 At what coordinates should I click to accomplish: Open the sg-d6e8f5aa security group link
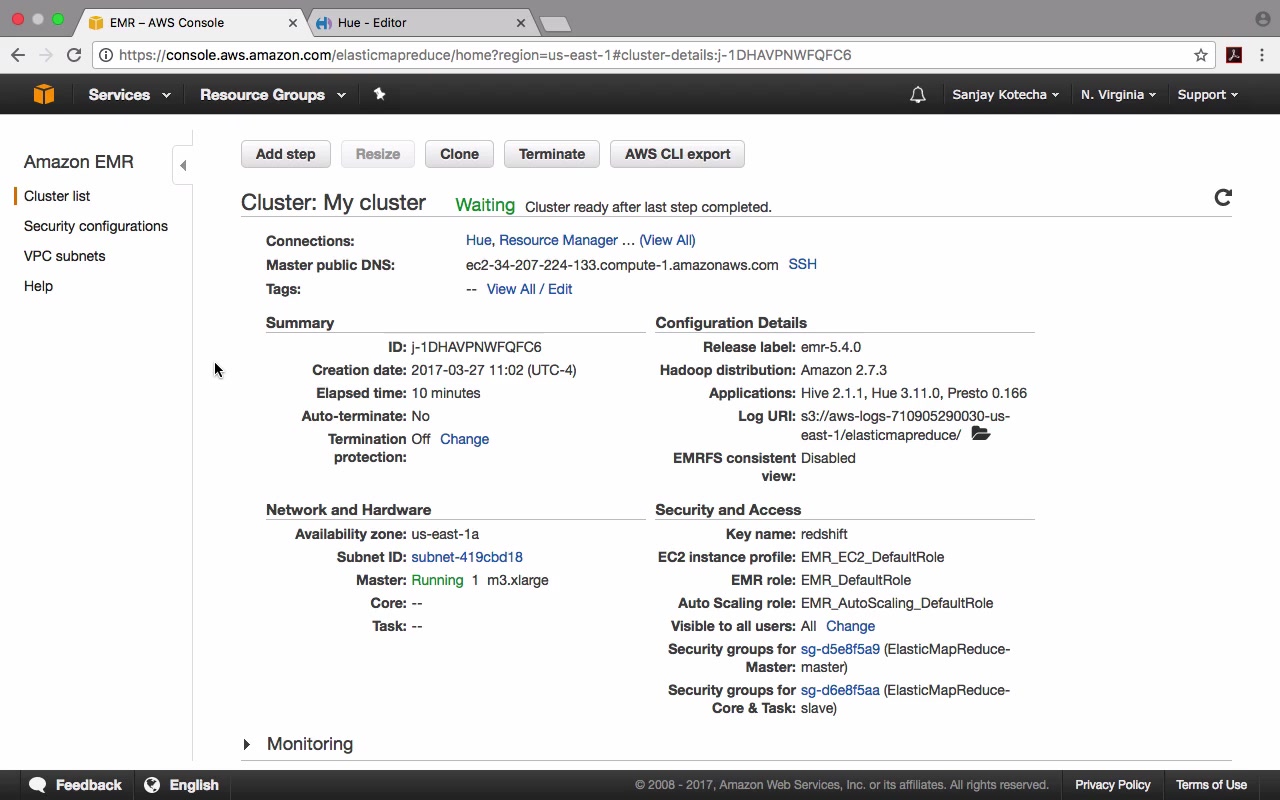(840, 690)
